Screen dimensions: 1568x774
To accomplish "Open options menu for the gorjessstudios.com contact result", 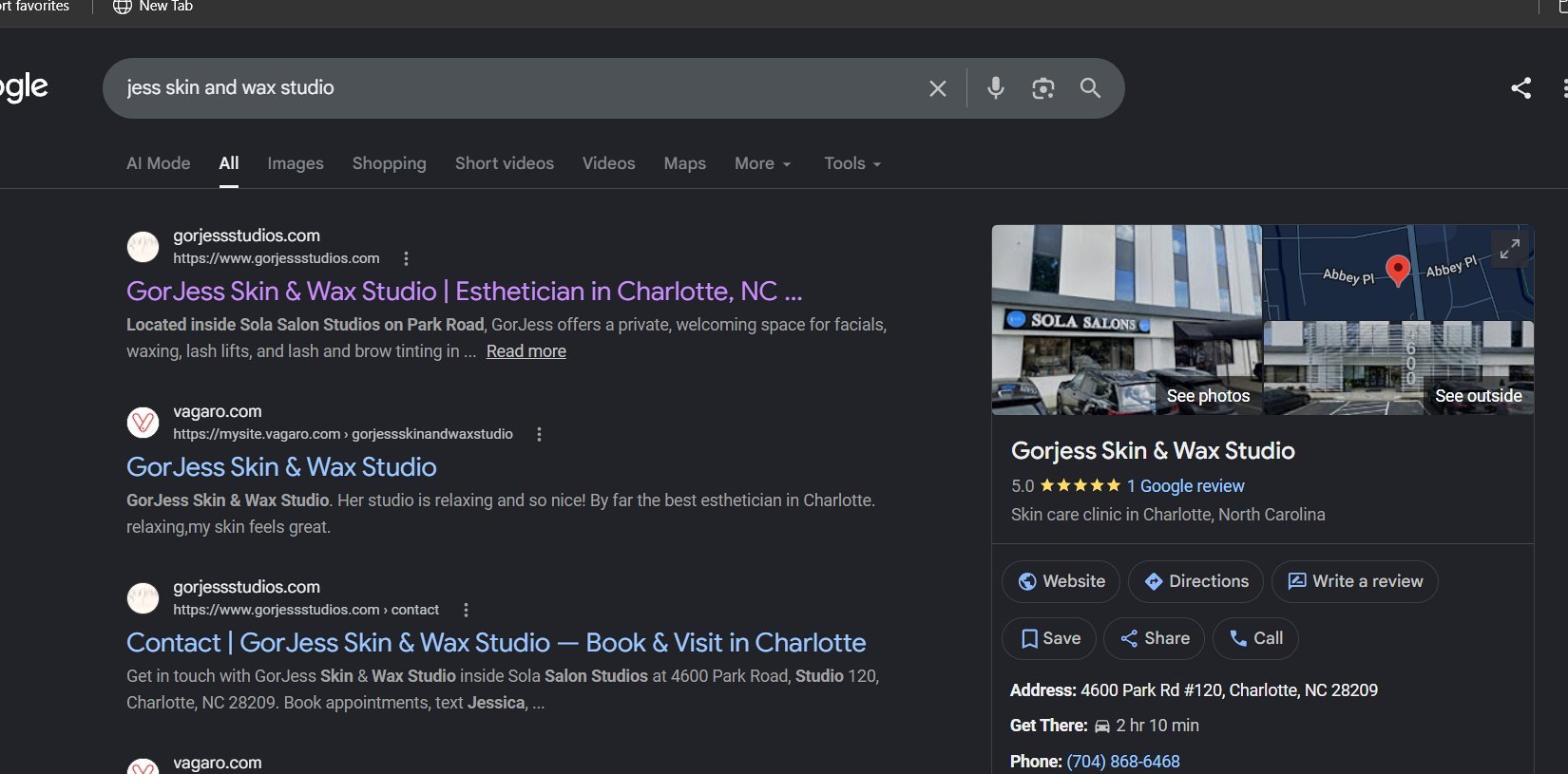I will tap(466, 610).
